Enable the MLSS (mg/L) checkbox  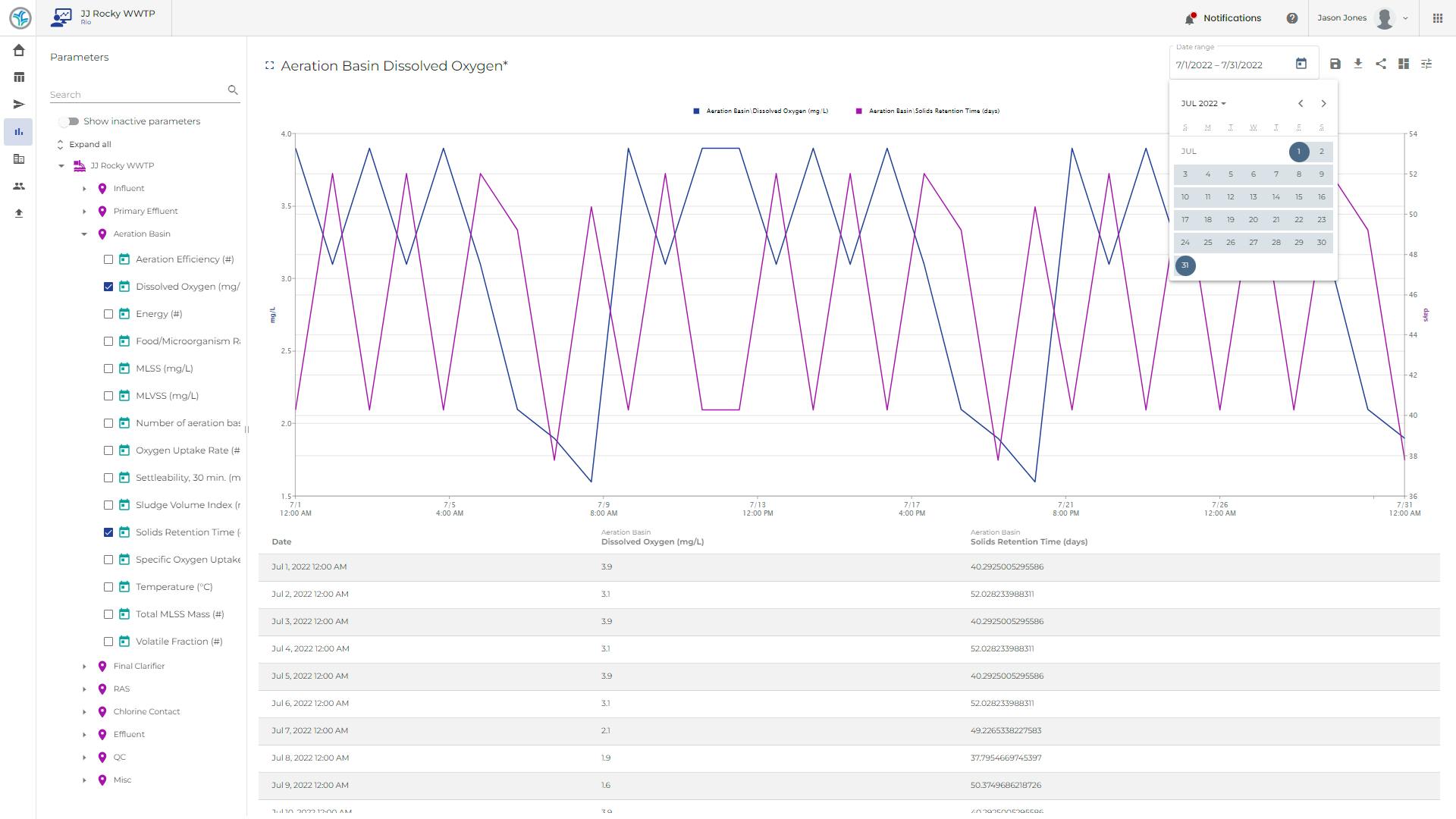tap(108, 368)
